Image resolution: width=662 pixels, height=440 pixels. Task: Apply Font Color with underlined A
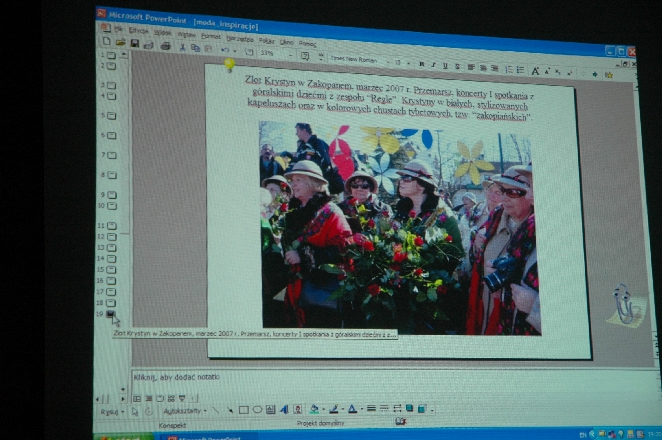pyautogui.click(x=353, y=409)
